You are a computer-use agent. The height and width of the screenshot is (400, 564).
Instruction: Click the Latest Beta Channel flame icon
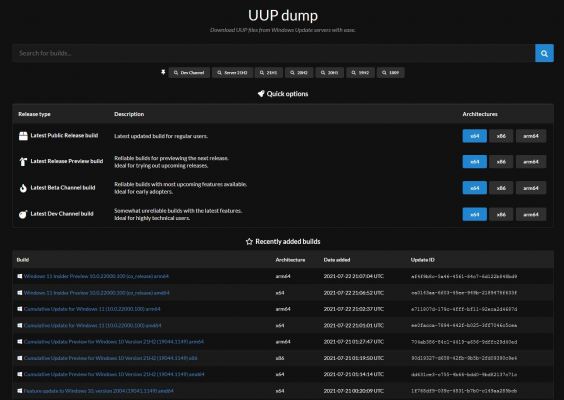tap(23, 188)
